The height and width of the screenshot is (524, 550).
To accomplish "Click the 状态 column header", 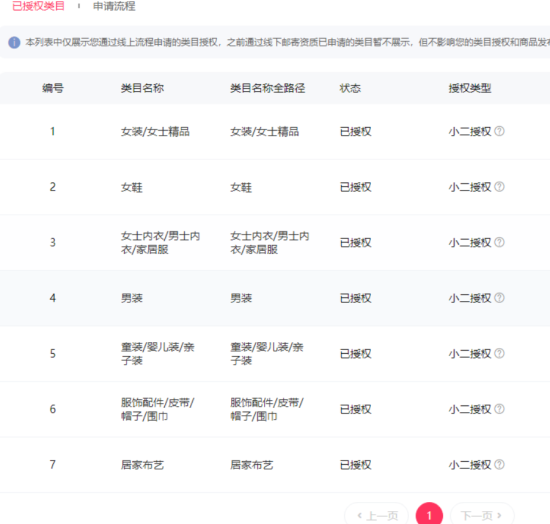I will pos(350,88).
